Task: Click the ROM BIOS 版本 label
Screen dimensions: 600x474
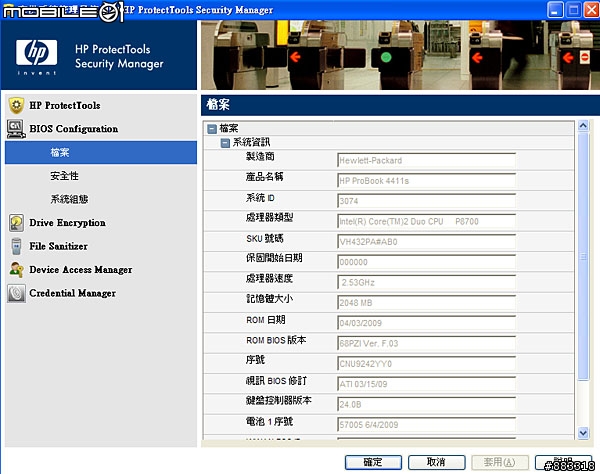Action: tap(276, 340)
